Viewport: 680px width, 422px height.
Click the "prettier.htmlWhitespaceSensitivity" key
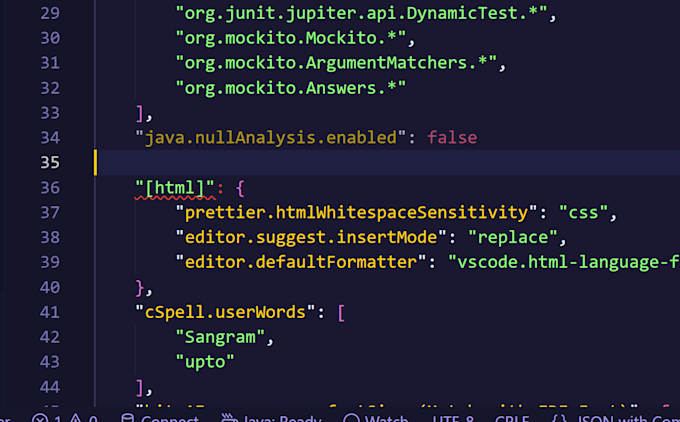(x=356, y=213)
